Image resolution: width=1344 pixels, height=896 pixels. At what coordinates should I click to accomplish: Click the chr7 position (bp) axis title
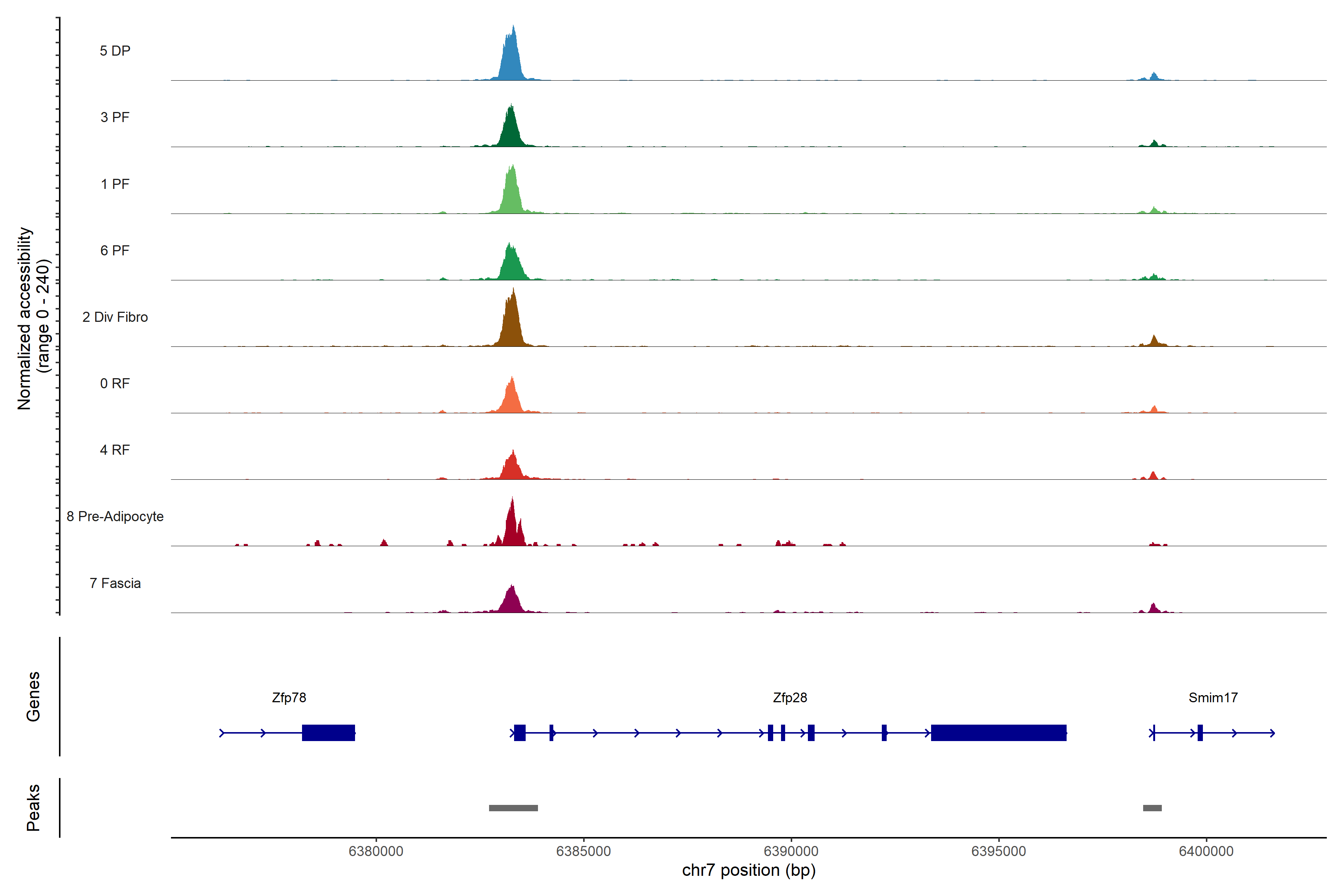pos(749,870)
